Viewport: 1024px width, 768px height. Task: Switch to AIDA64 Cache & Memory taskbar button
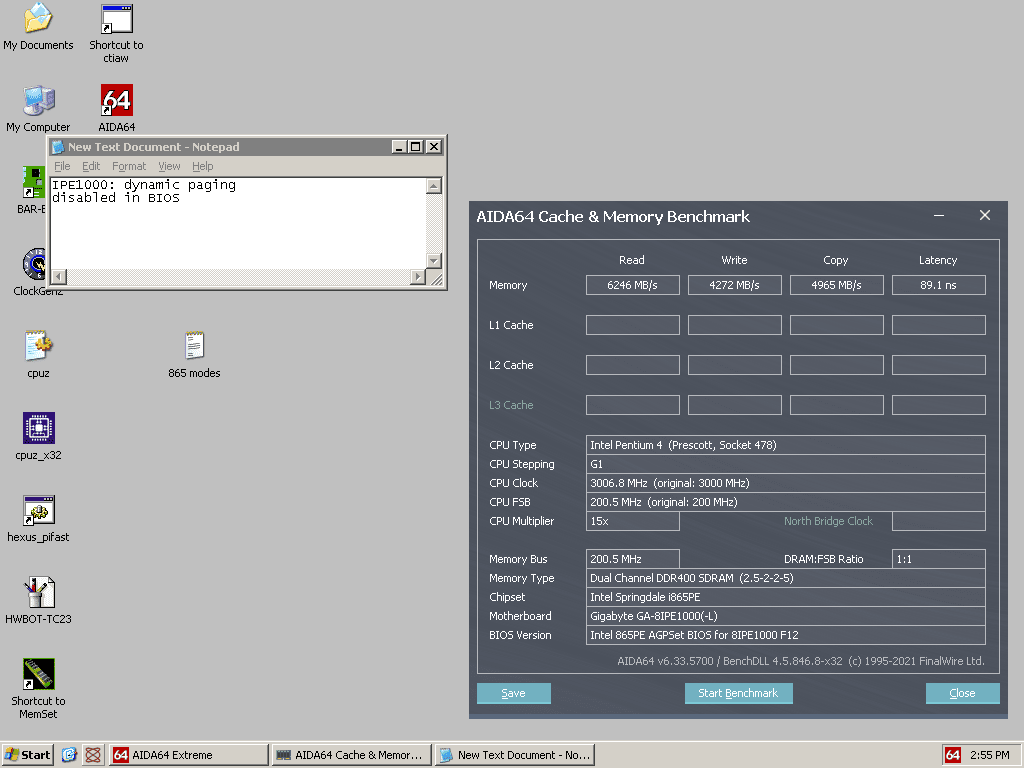(351, 755)
